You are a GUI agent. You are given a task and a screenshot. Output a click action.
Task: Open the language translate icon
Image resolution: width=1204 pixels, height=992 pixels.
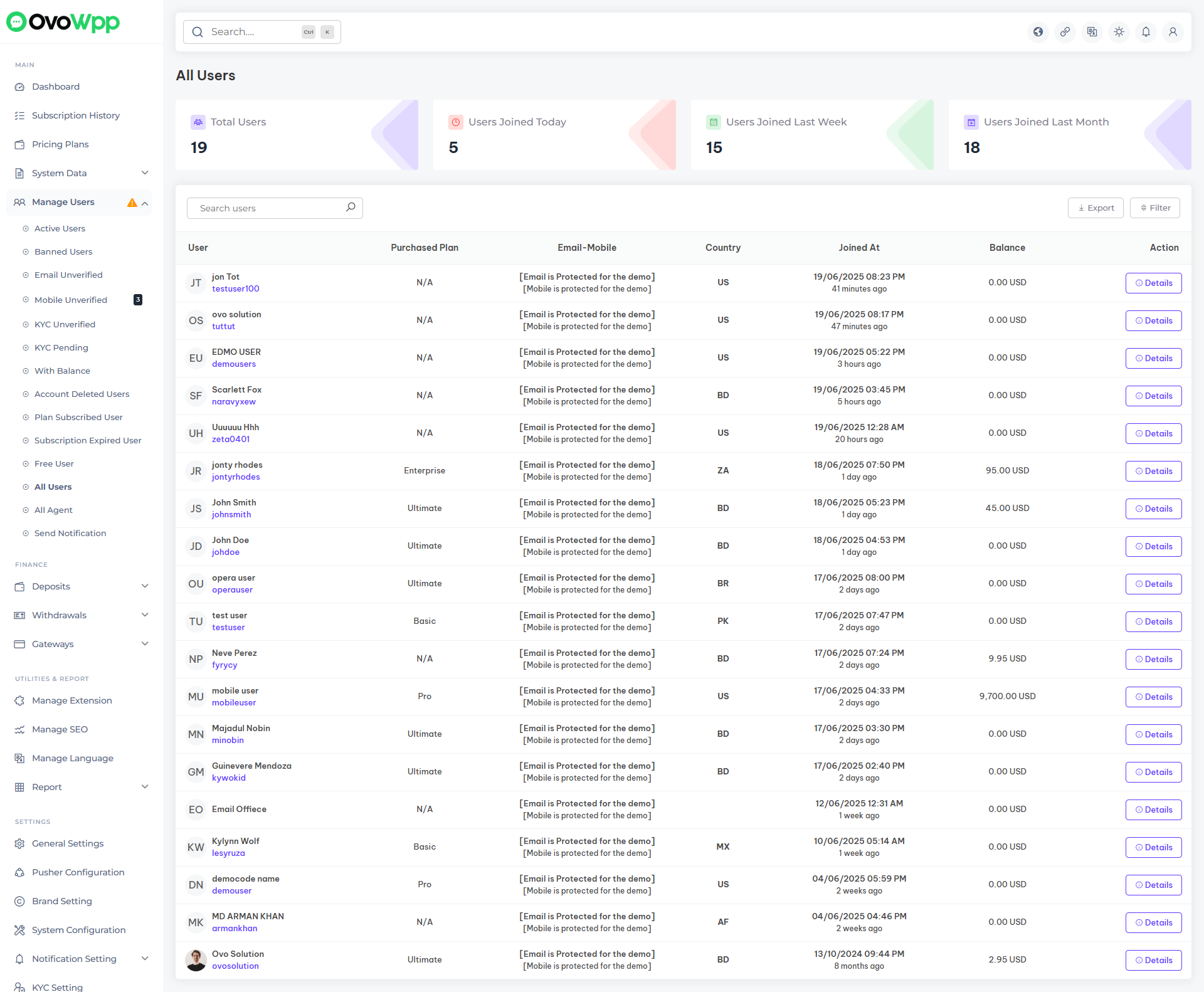1092,32
